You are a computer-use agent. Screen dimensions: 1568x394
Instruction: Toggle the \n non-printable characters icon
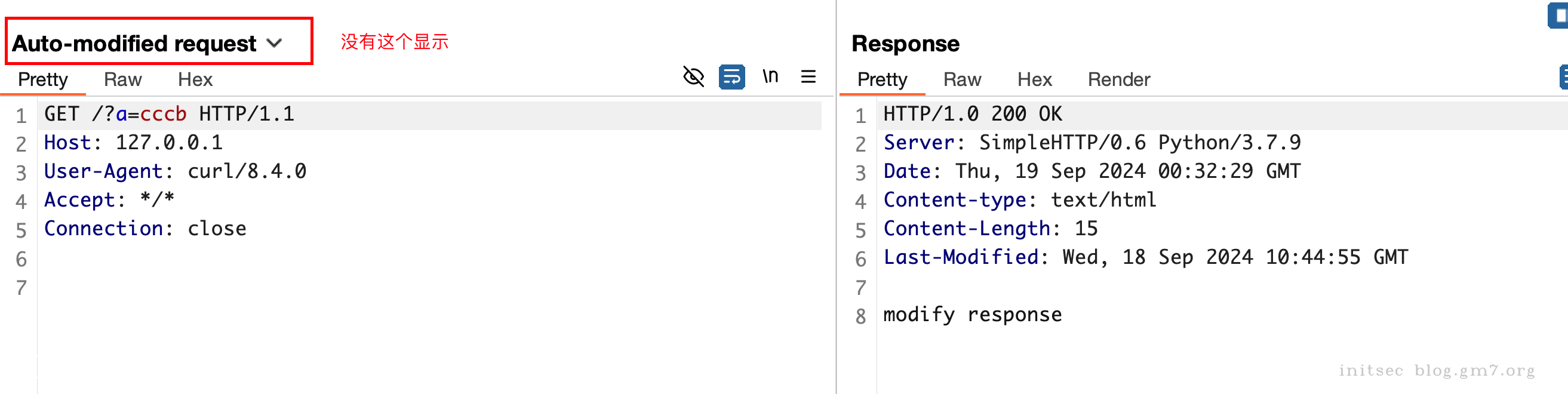[770, 77]
